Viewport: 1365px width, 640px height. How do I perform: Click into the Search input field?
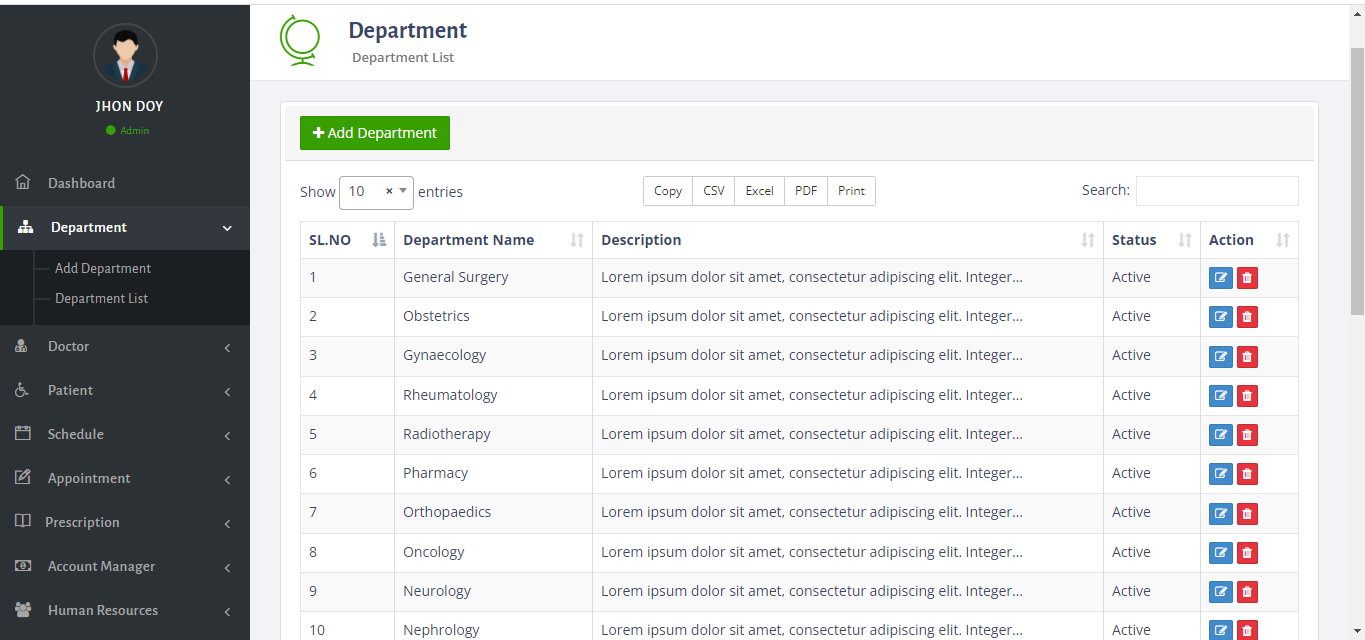(1216, 191)
